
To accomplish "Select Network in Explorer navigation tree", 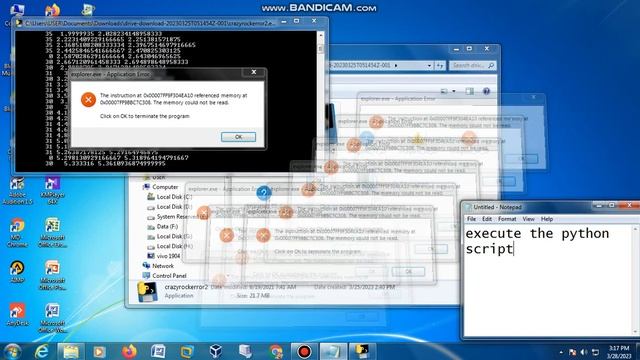I will 158,266.
